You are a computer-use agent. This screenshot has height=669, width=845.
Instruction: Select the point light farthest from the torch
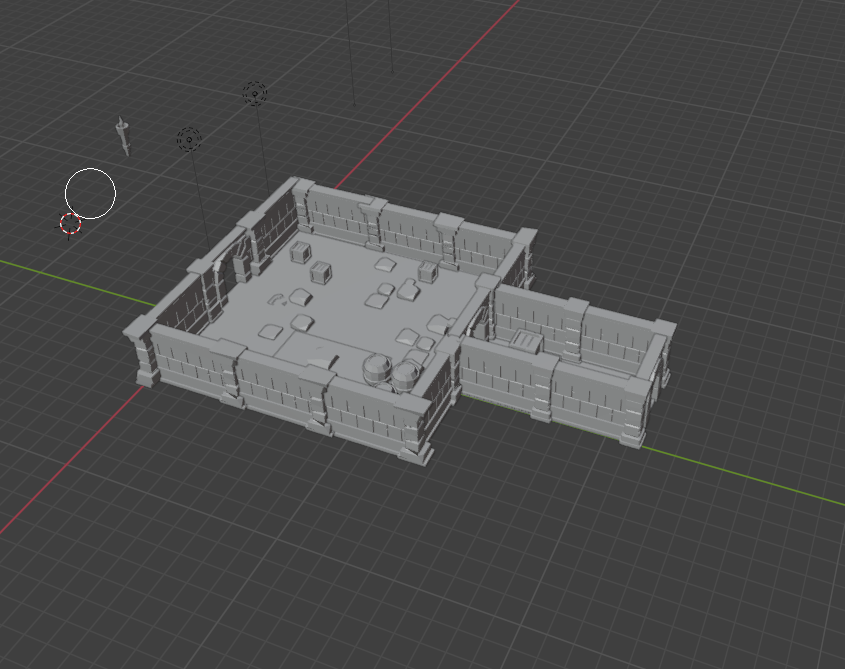click(x=254, y=93)
